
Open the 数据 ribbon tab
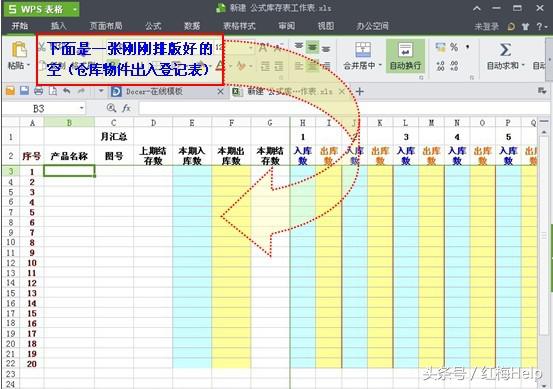click(x=192, y=26)
